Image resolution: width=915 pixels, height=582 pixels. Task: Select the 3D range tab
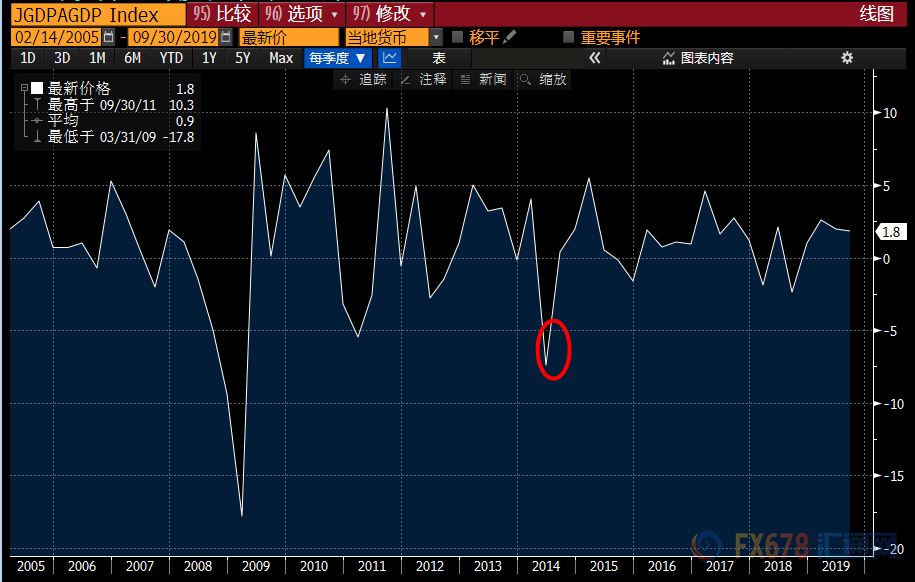point(62,58)
